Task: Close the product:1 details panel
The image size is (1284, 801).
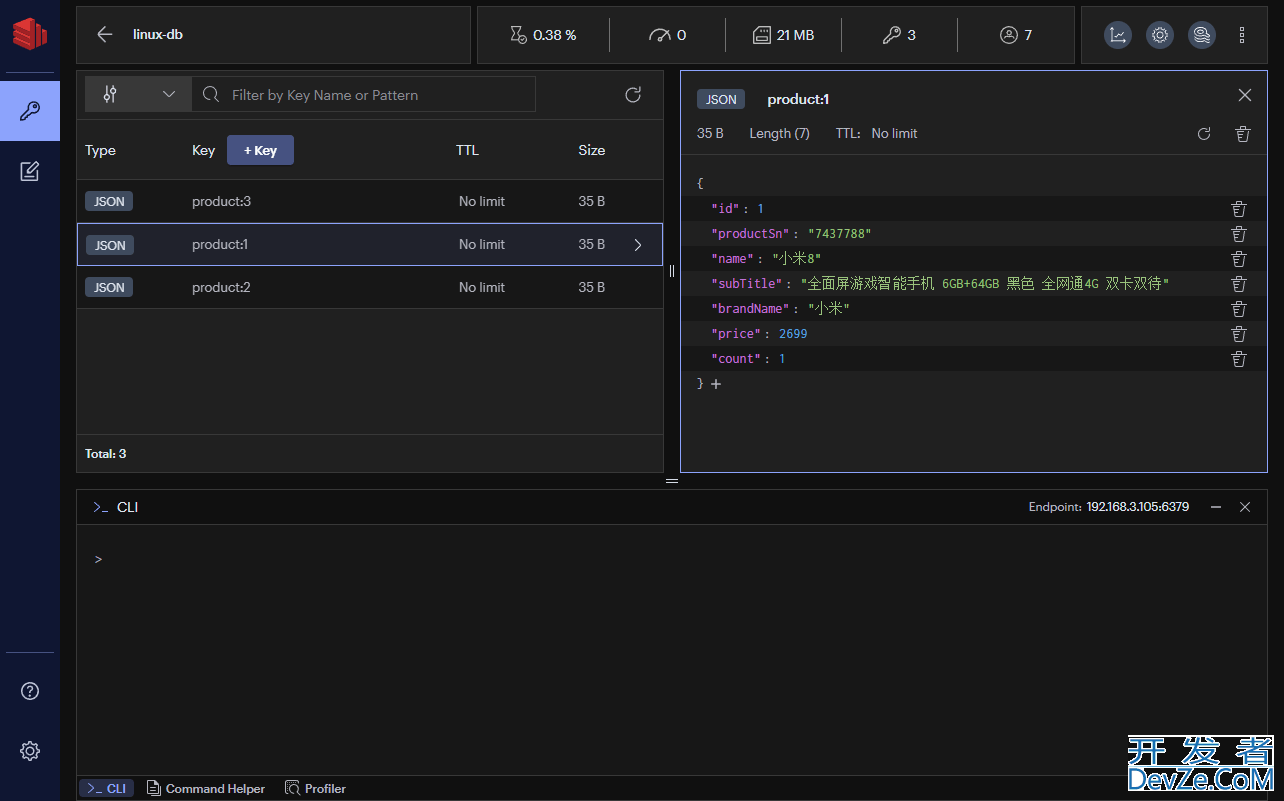Action: click(1245, 95)
